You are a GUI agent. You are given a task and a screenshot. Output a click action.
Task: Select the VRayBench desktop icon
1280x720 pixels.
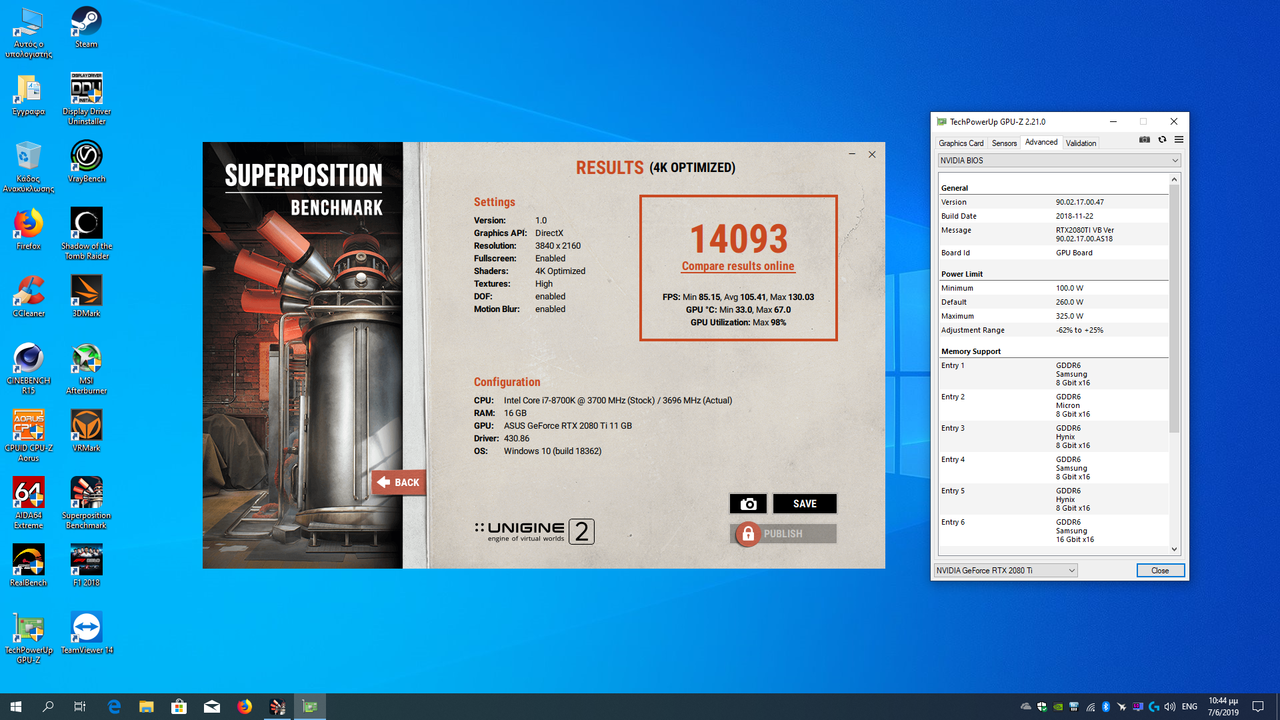(86, 162)
